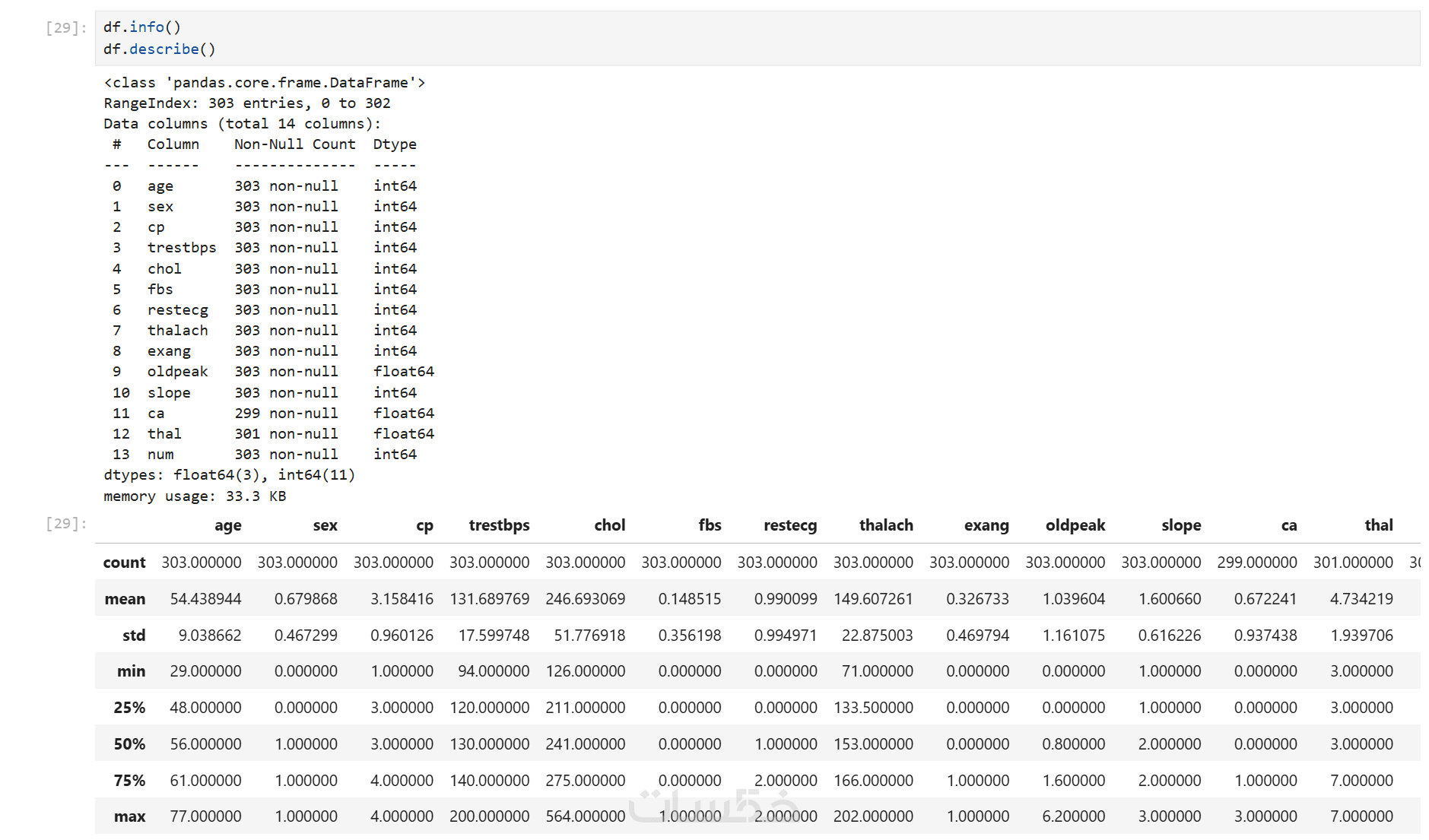The image size is (1429, 840).
Task: Click the 'chol' column header in table
Action: click(x=609, y=525)
